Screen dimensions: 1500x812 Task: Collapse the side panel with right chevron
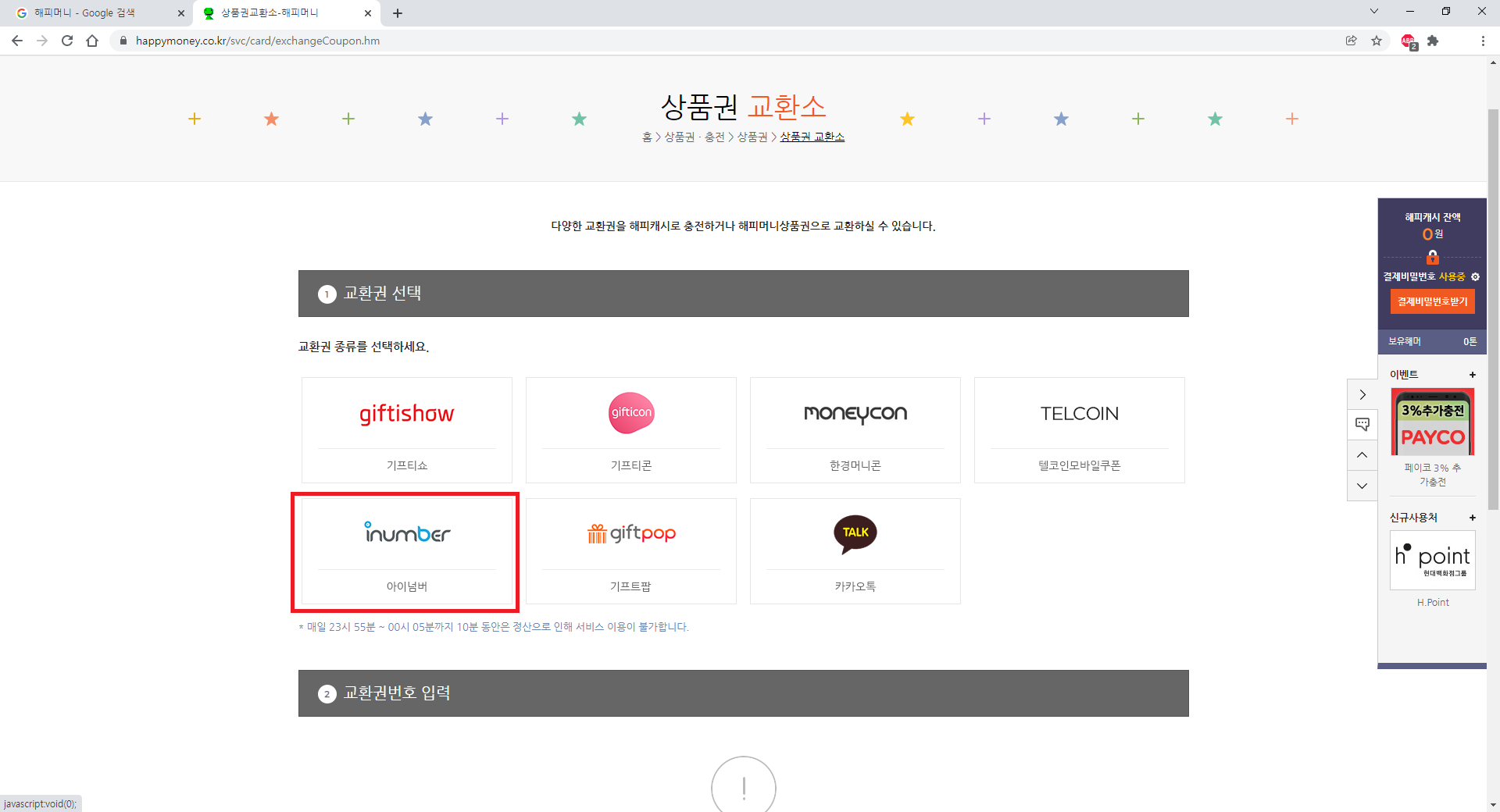point(1362,394)
